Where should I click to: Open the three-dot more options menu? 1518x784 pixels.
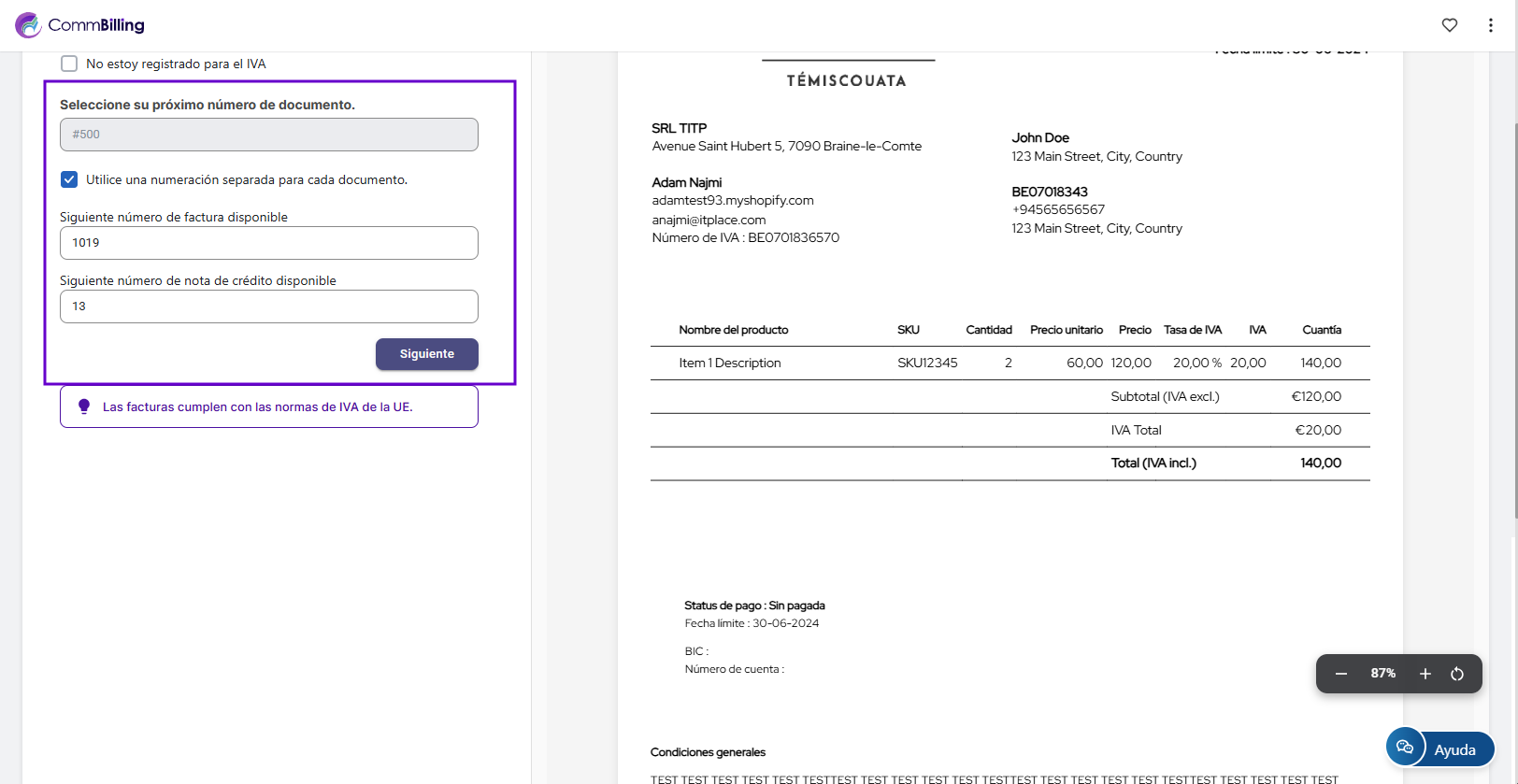click(1491, 25)
